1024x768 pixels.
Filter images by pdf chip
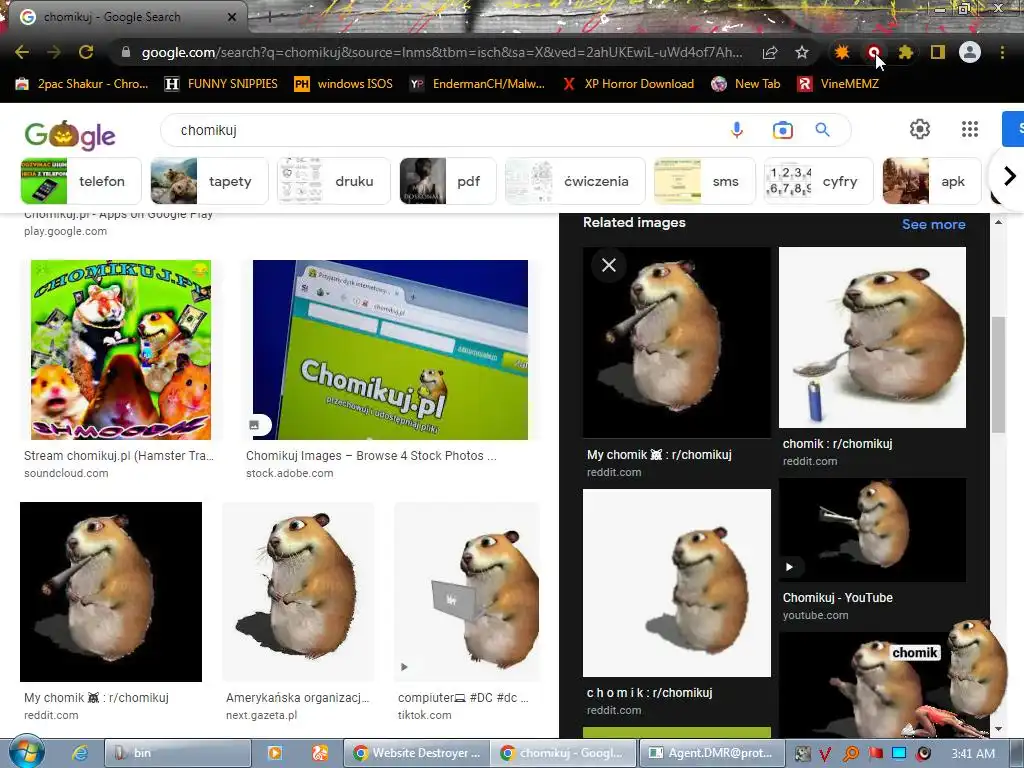(448, 181)
